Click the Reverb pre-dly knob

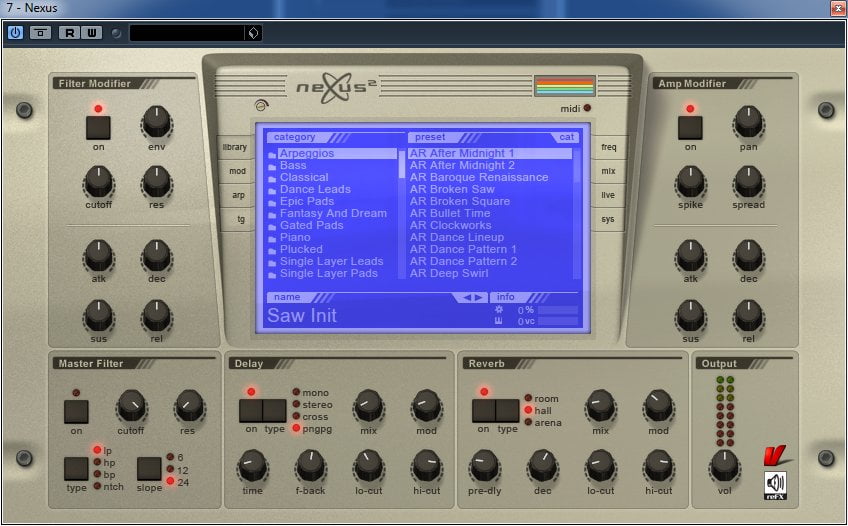coord(484,466)
